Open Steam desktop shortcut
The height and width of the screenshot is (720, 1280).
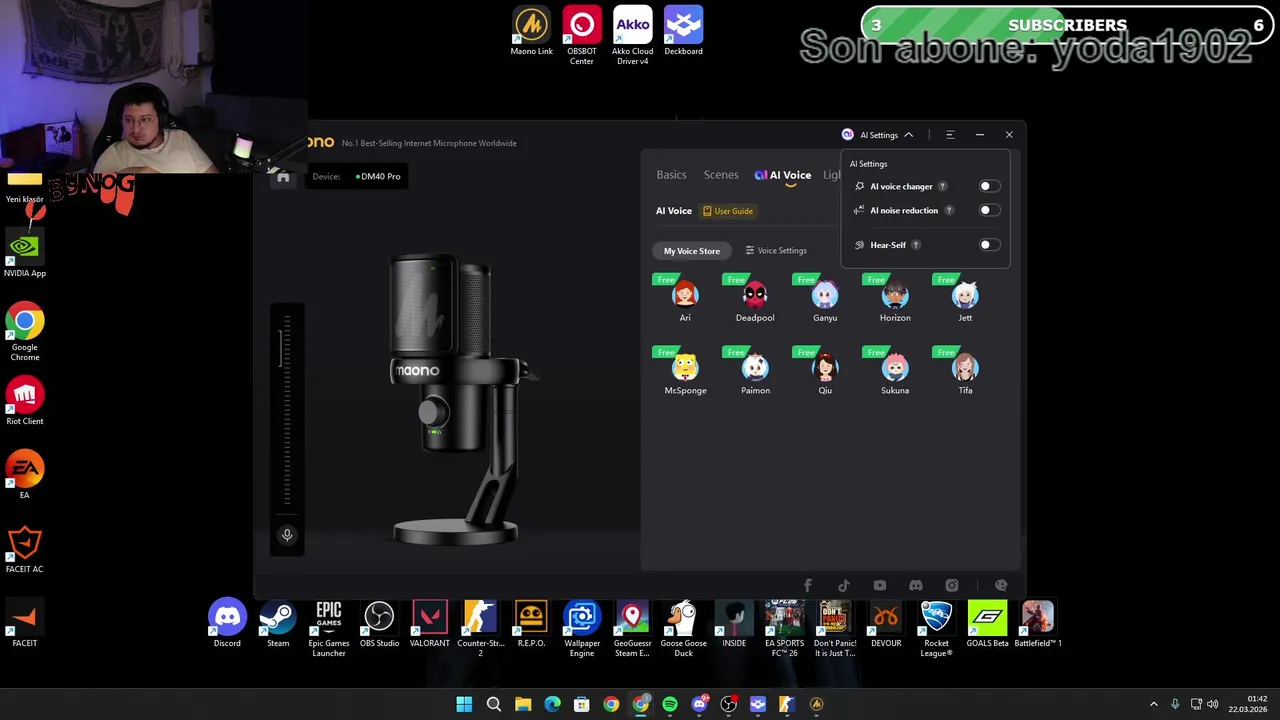(x=278, y=624)
